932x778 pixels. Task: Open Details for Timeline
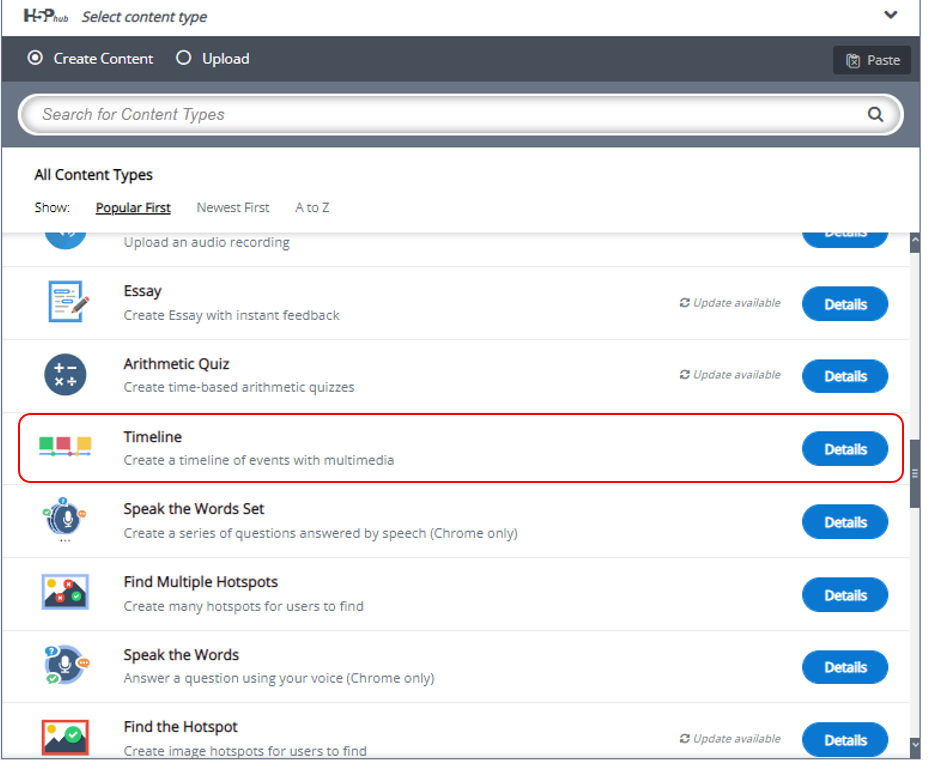click(x=845, y=450)
